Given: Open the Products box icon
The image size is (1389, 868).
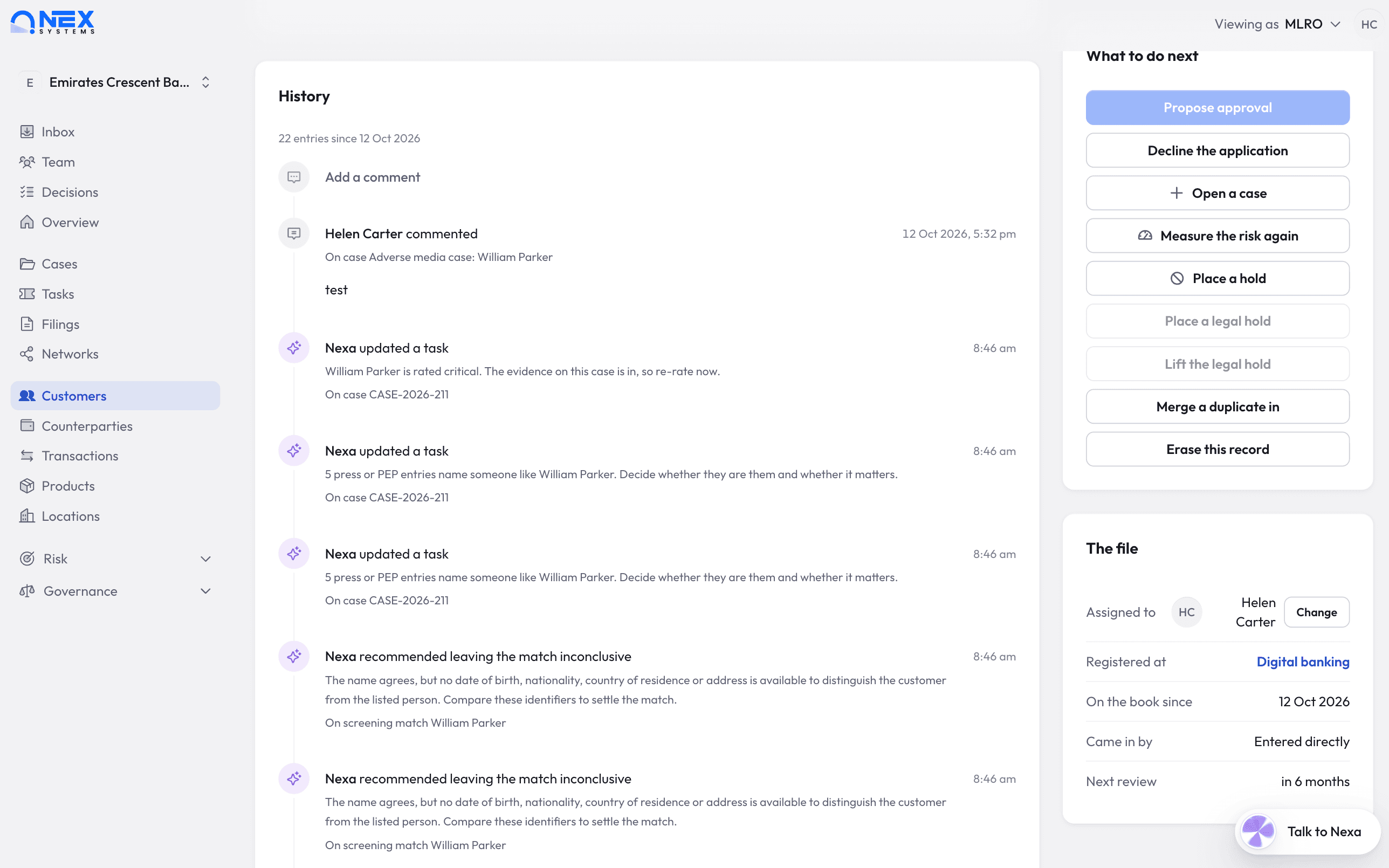Looking at the screenshot, I should point(27,486).
